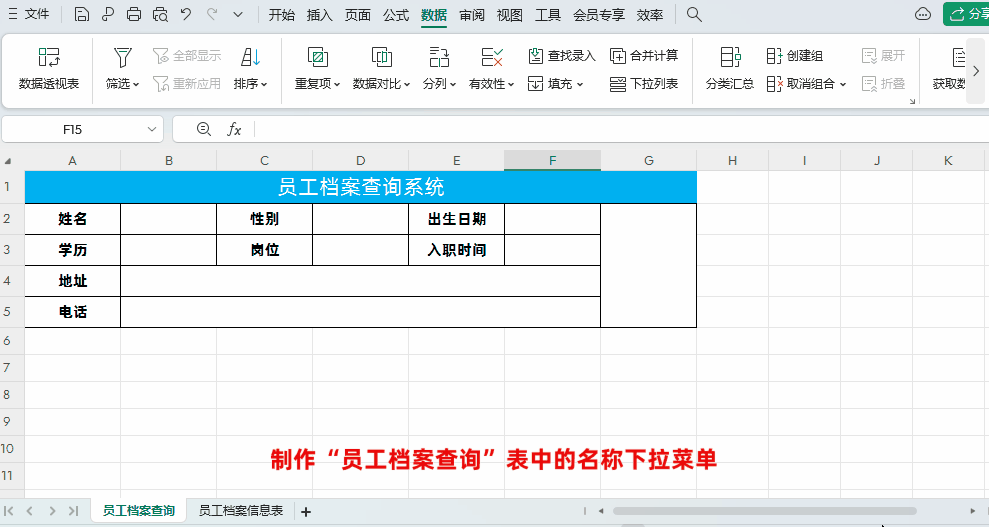Switch to the 审阅 ribbon tab
The height and width of the screenshot is (527, 989).
pyautogui.click(x=472, y=14)
